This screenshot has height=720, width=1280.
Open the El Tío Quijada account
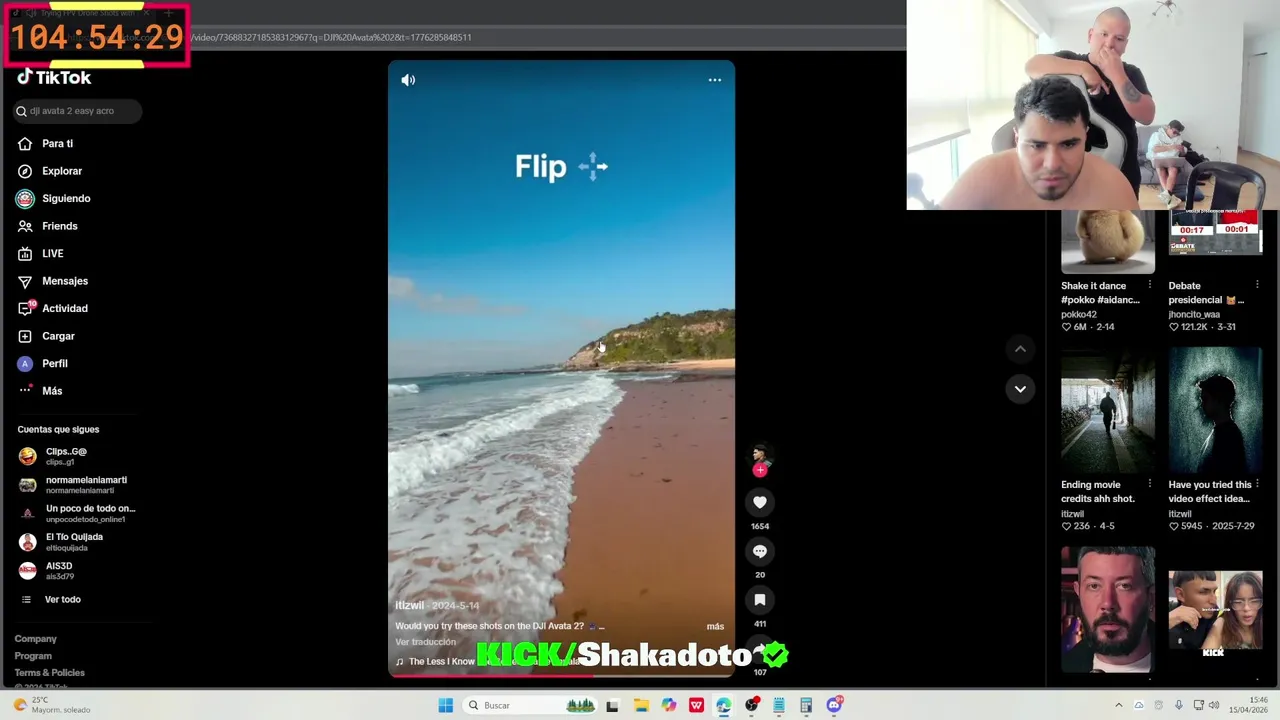coord(61,542)
